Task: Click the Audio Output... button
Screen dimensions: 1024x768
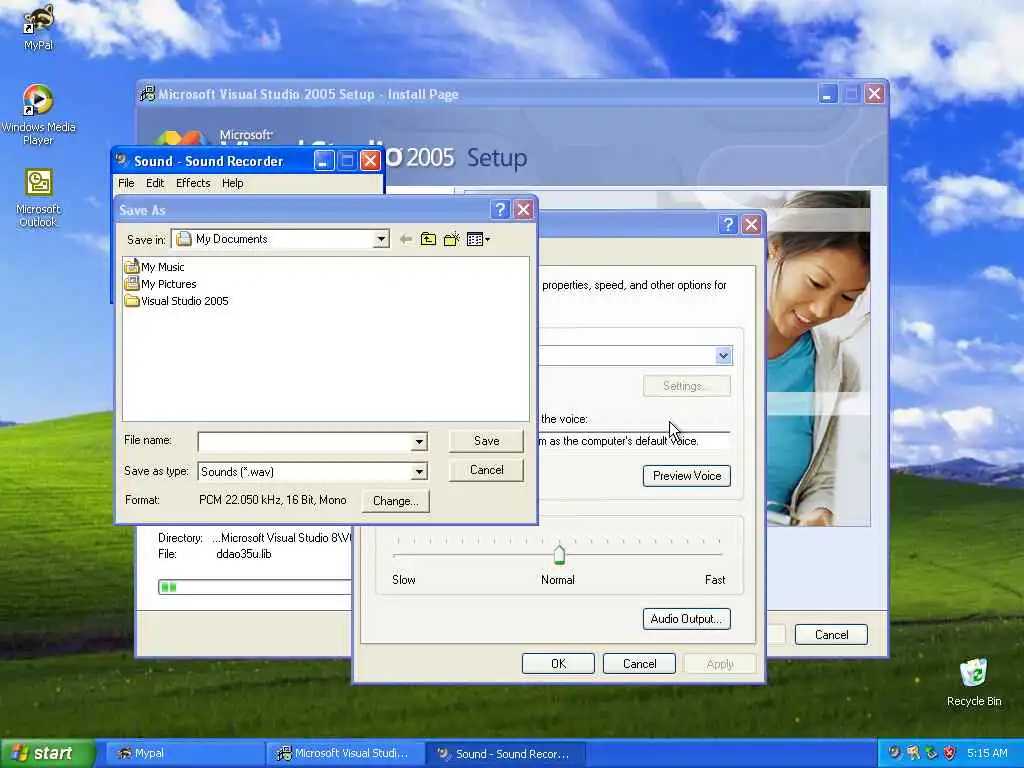Action: click(687, 619)
